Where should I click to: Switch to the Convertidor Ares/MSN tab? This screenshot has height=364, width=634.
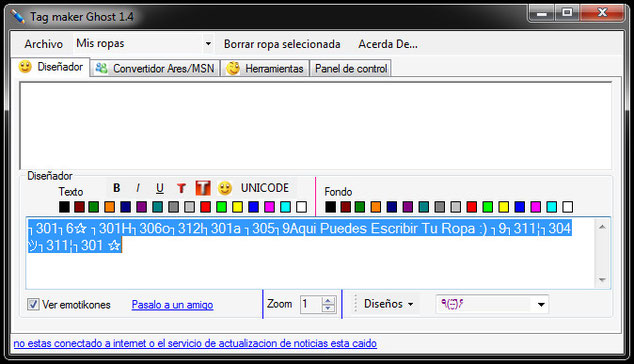pos(155,68)
